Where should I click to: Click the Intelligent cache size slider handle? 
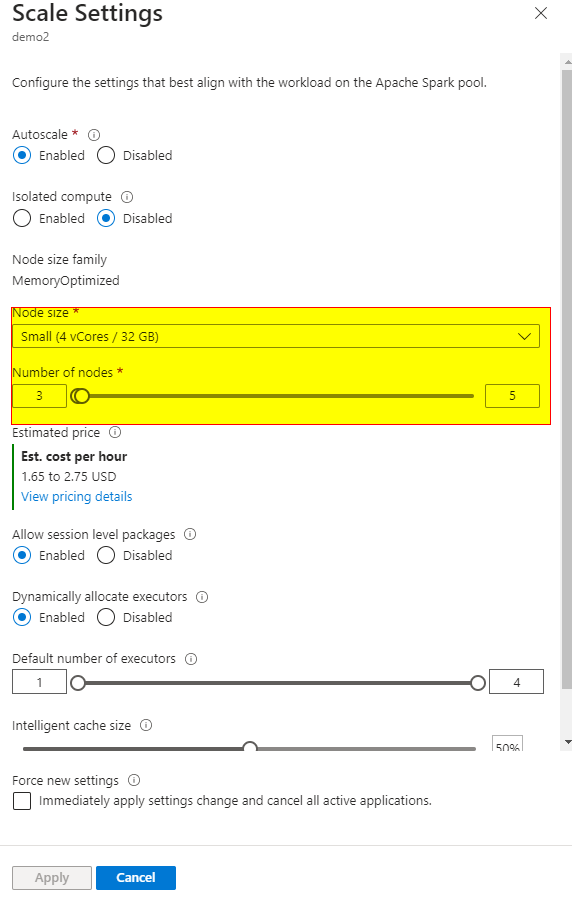coord(250,747)
